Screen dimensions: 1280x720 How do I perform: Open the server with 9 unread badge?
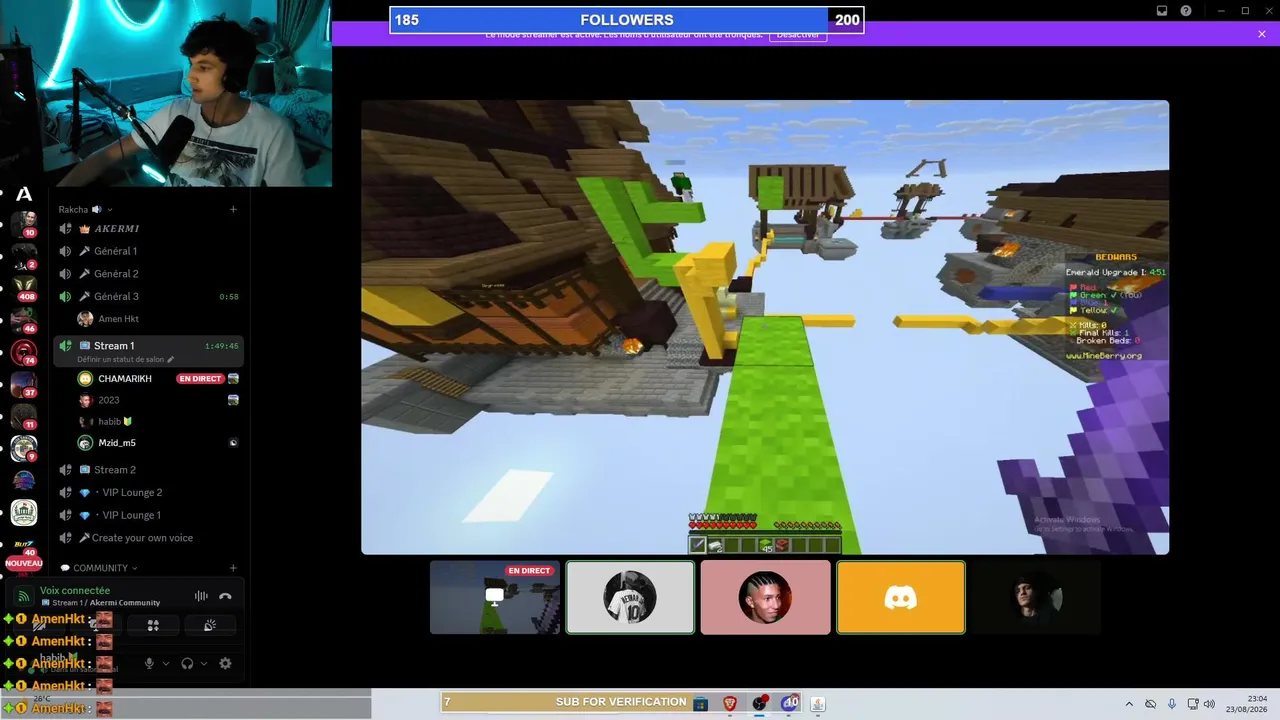point(24,448)
